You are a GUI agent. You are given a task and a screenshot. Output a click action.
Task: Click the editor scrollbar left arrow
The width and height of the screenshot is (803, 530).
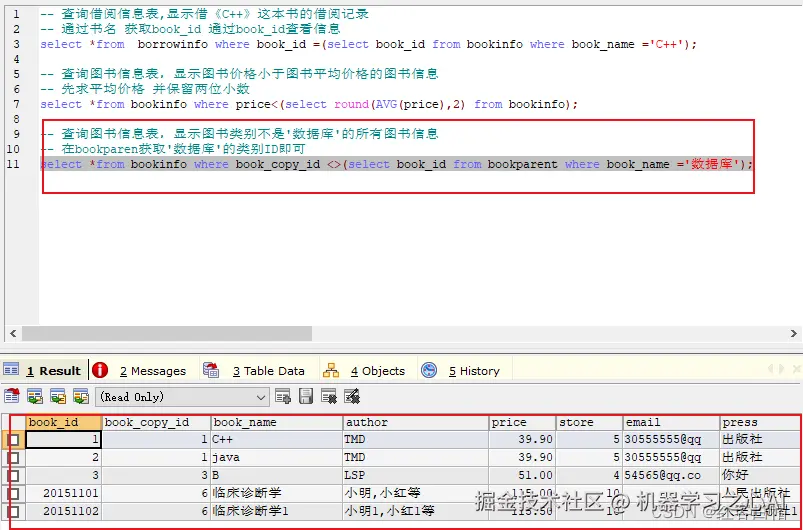coord(13,333)
